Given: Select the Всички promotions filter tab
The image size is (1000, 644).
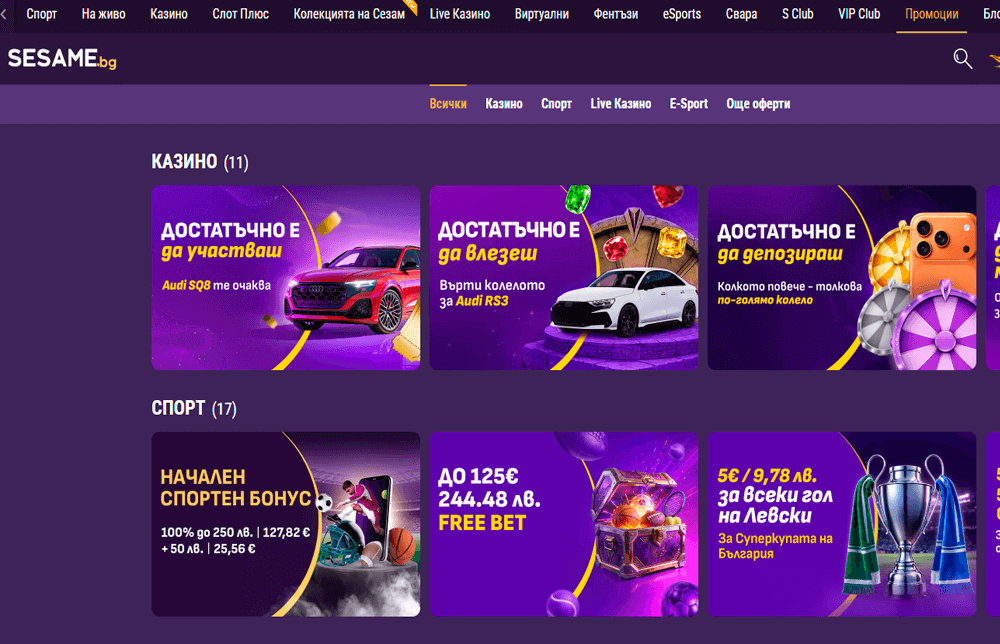Looking at the screenshot, I should (448, 104).
